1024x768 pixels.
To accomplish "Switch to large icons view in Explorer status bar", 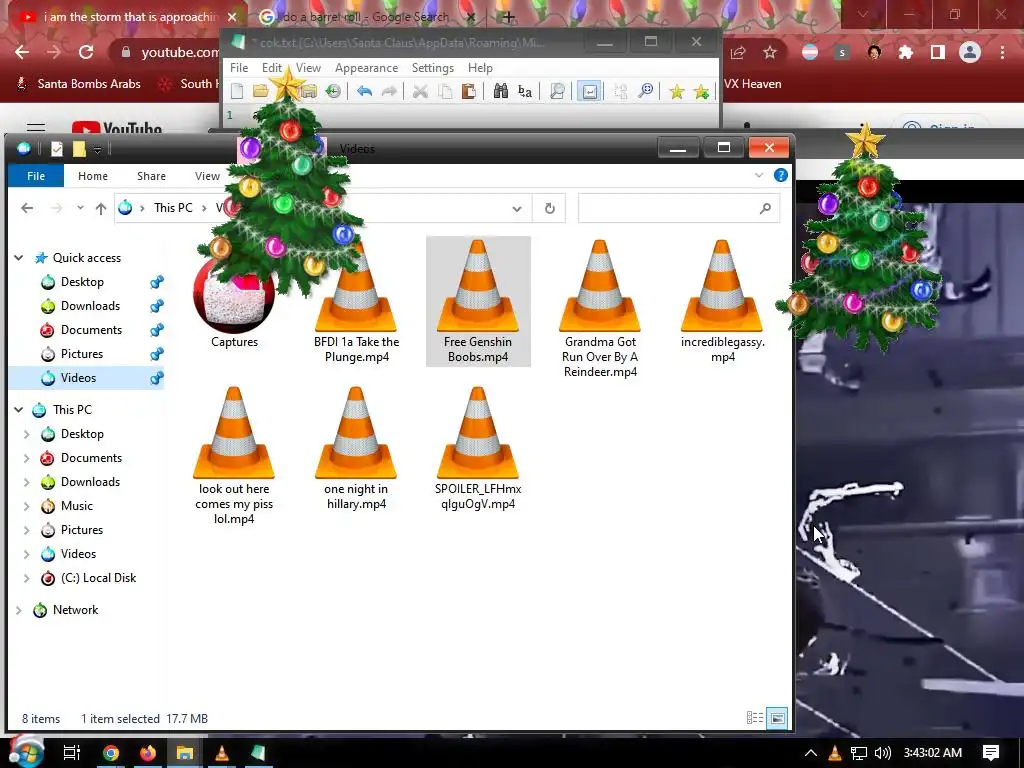I will (777, 718).
